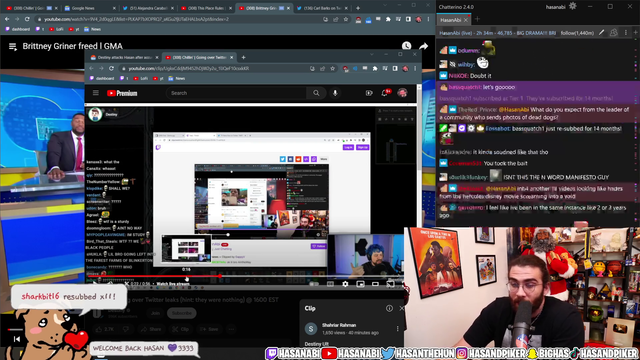Click the YouTube Premium logo

pos(122,93)
